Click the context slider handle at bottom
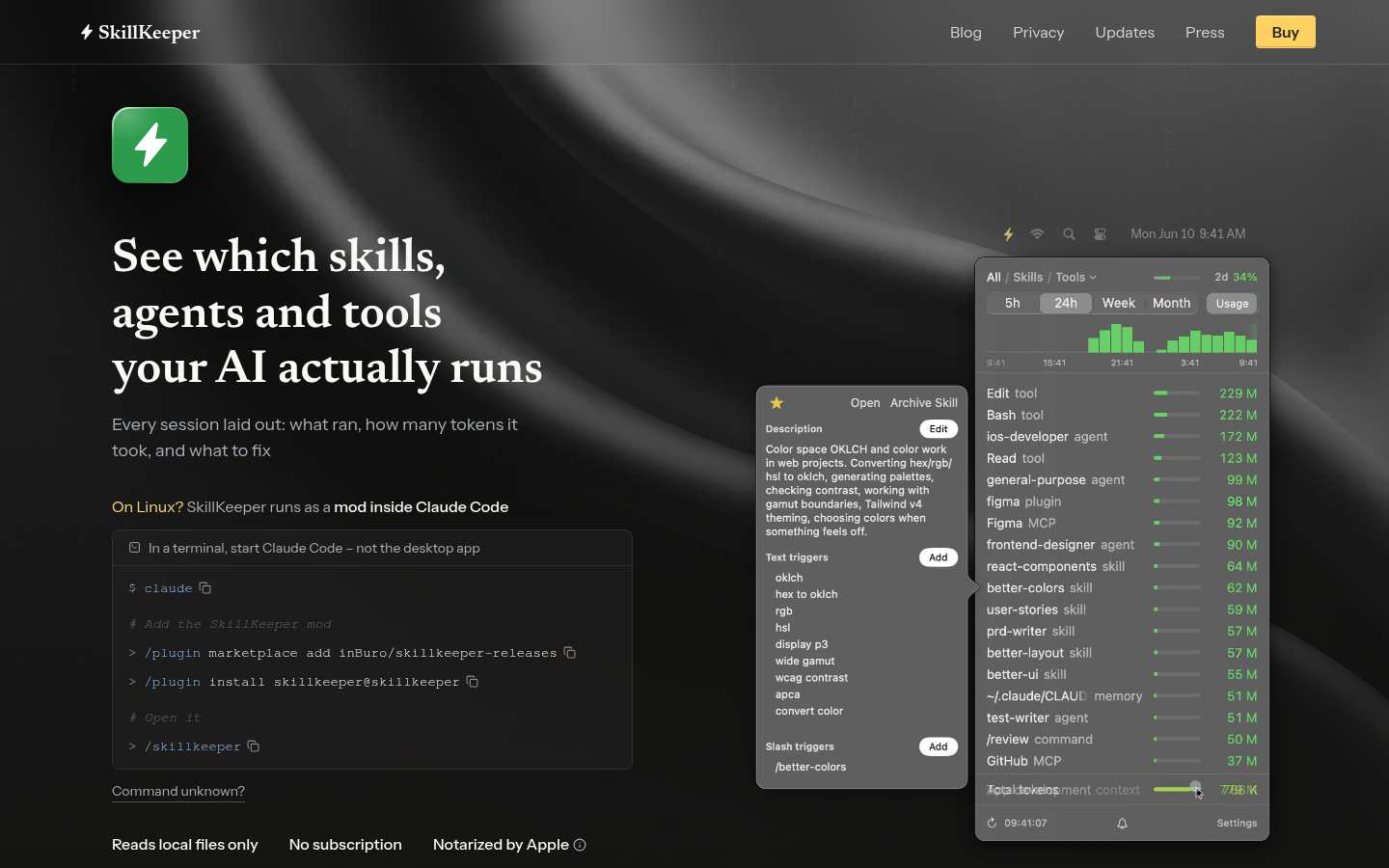This screenshot has width=1389, height=868. coord(1196,788)
